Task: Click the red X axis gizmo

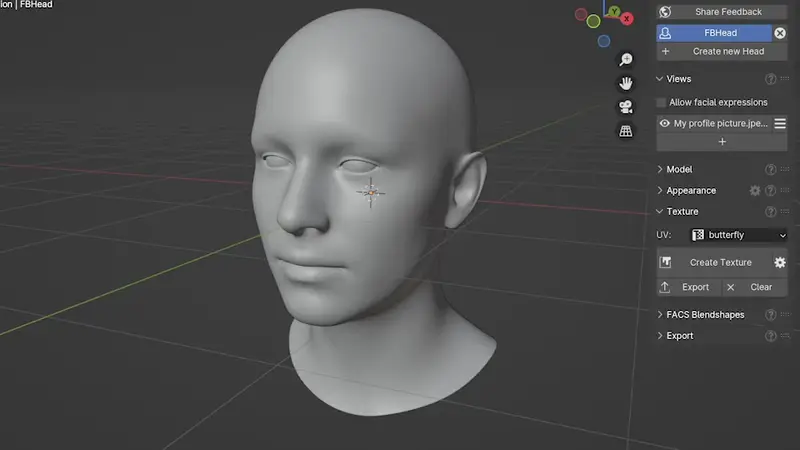Action: click(627, 19)
